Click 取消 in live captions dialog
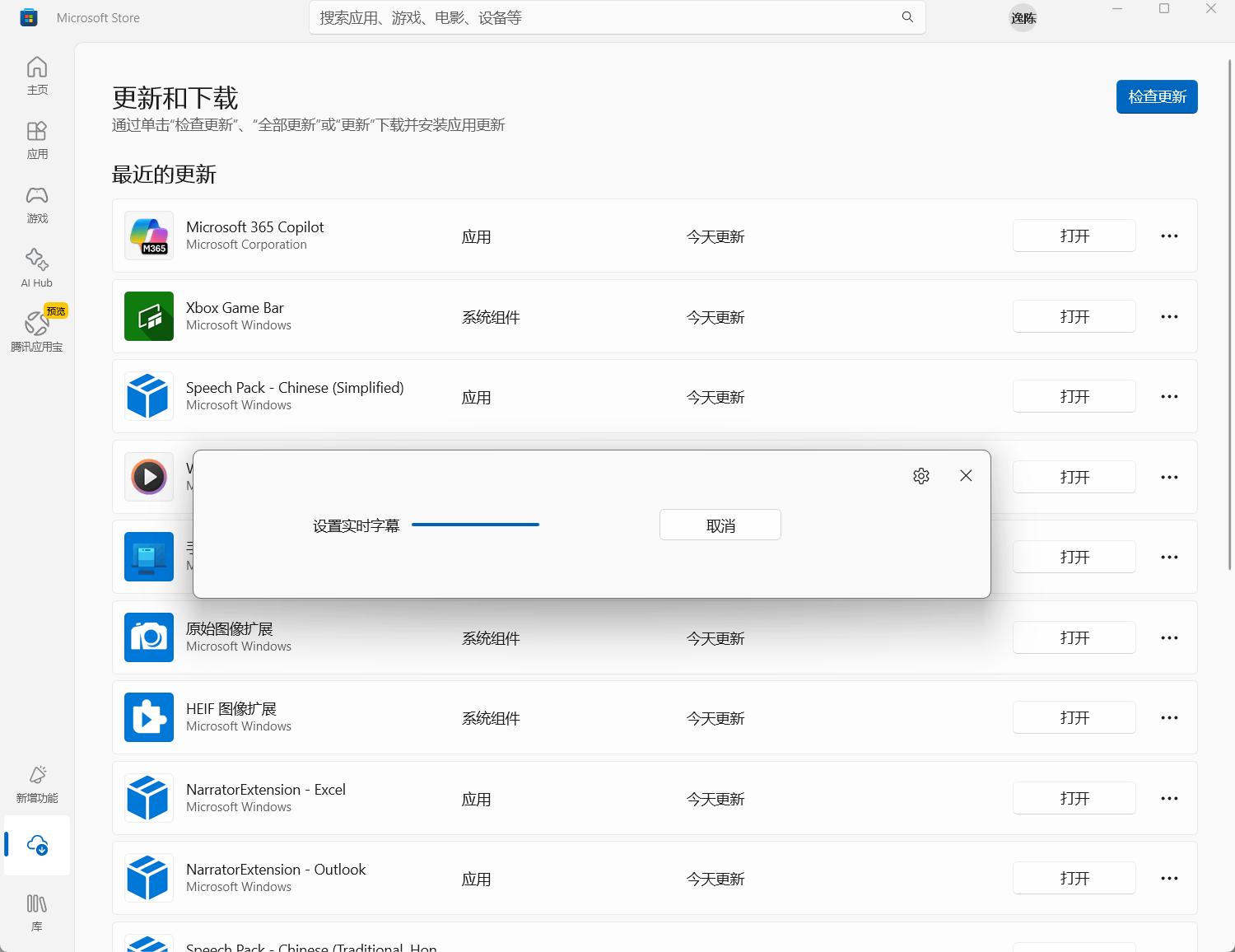The image size is (1235, 952). point(720,525)
